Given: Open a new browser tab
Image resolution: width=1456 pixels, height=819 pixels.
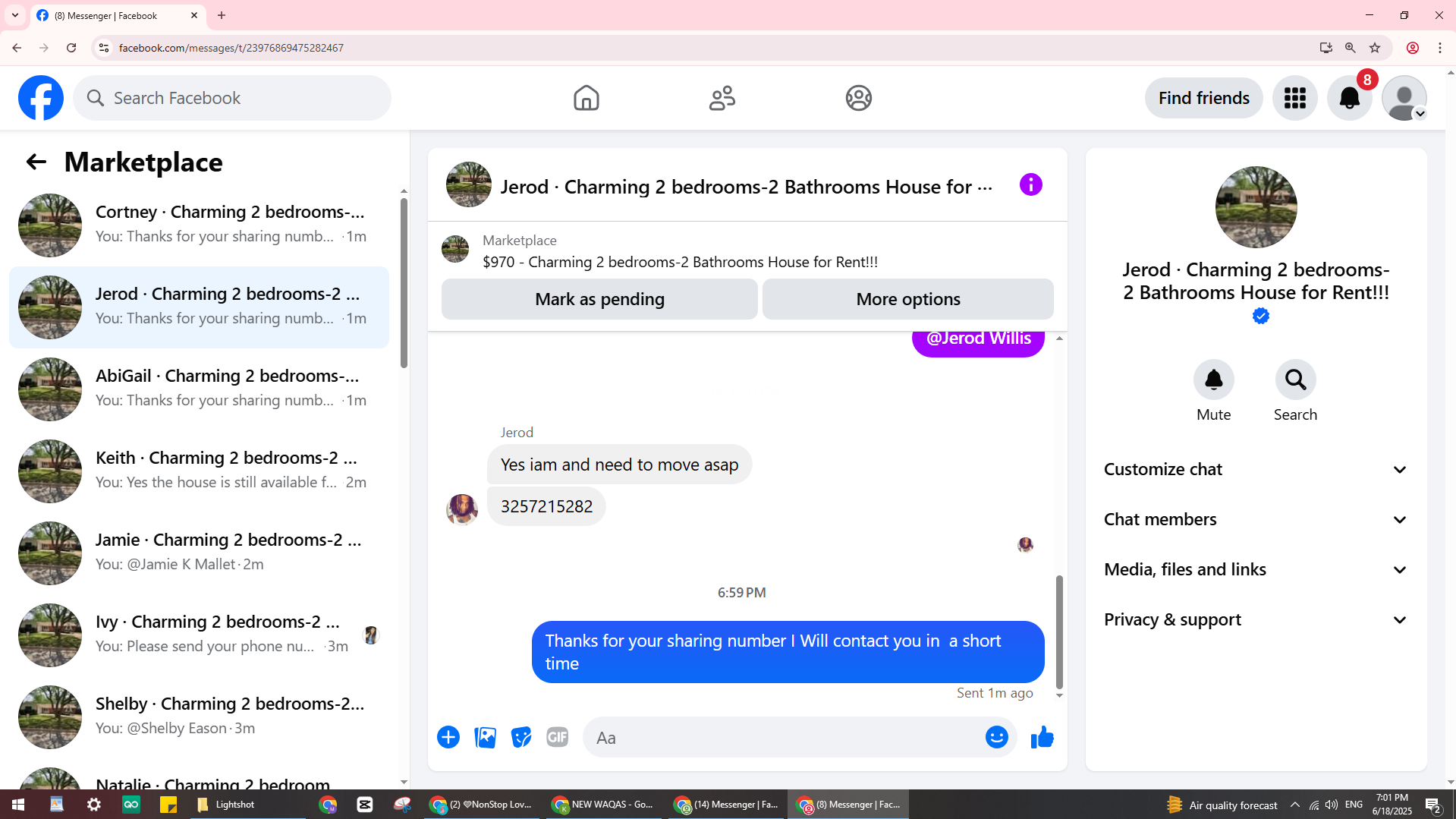Looking at the screenshot, I should [222, 15].
